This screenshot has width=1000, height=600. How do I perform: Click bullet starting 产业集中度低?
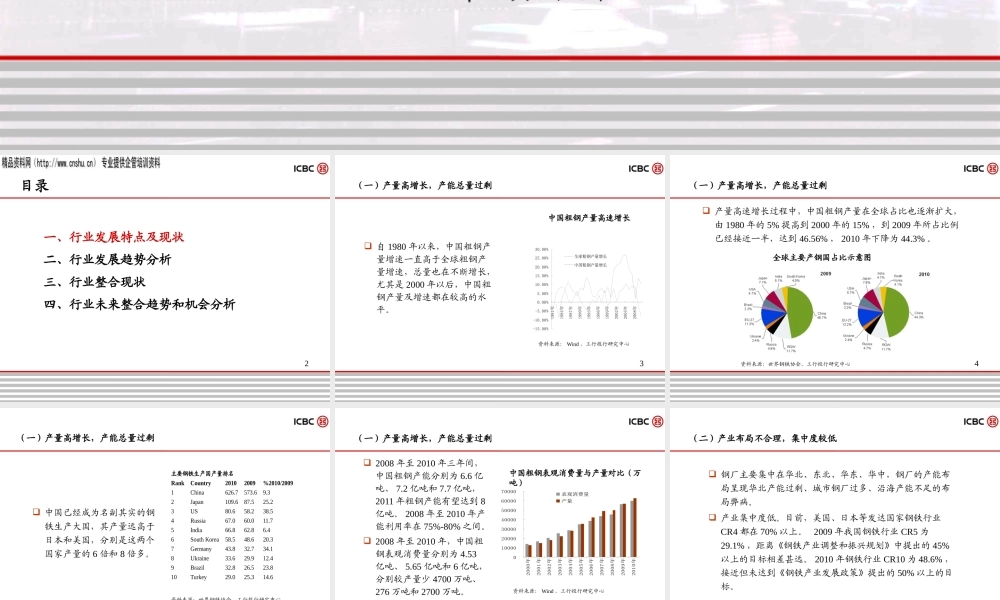(x=836, y=552)
